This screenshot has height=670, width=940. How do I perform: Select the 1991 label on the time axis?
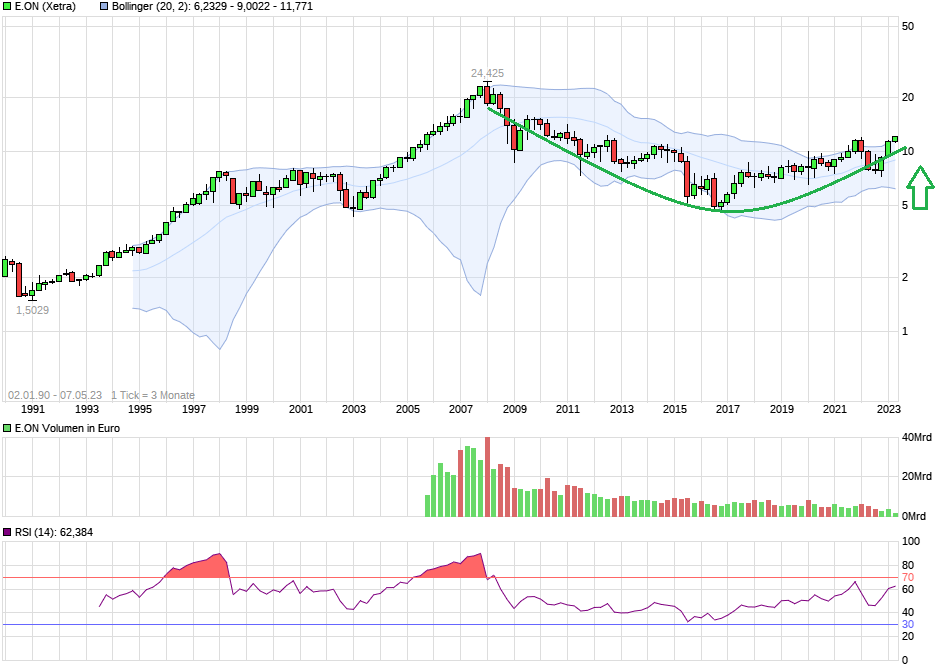click(33, 408)
